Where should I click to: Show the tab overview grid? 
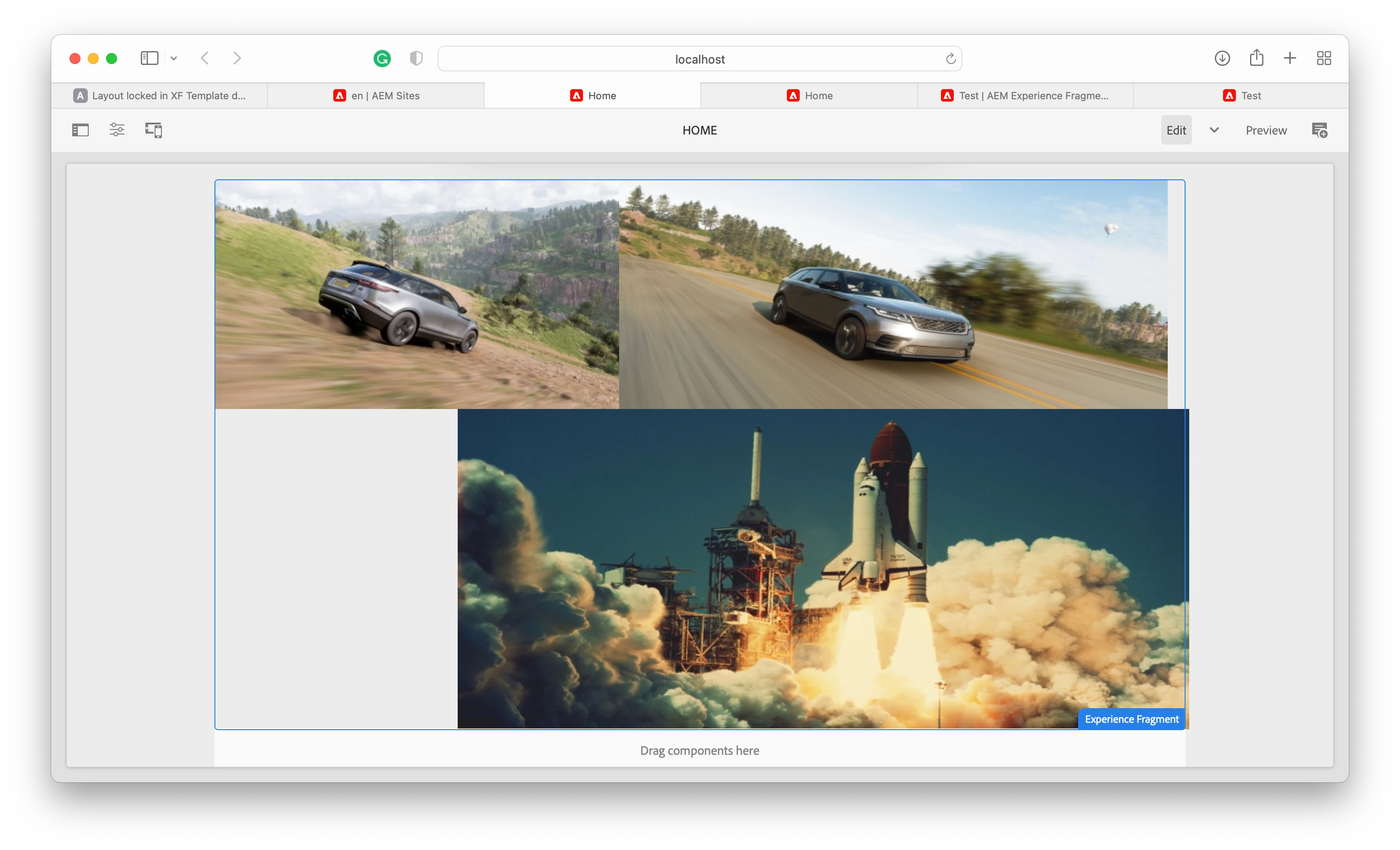tap(1324, 59)
